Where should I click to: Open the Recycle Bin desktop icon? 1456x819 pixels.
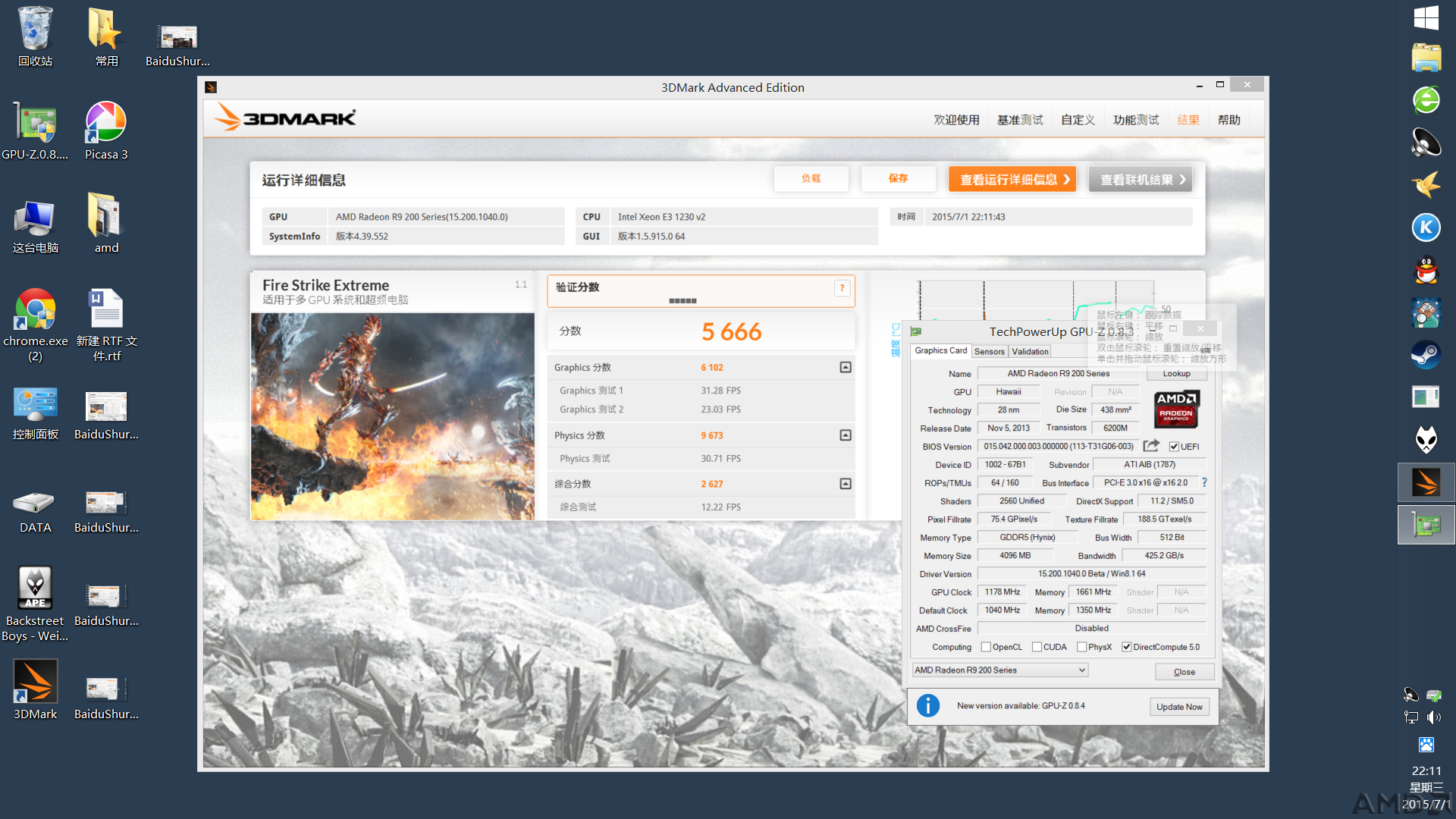click(x=35, y=36)
